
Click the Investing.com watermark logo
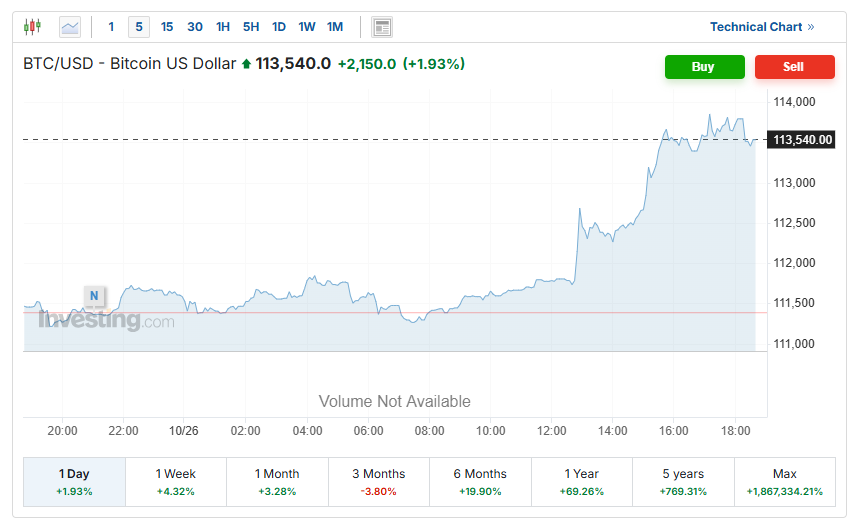tap(106, 321)
